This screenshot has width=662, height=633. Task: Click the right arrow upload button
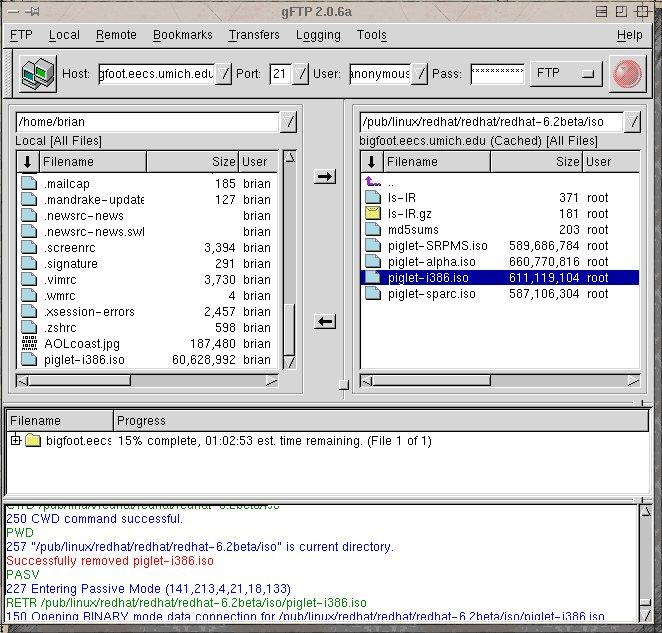(324, 177)
